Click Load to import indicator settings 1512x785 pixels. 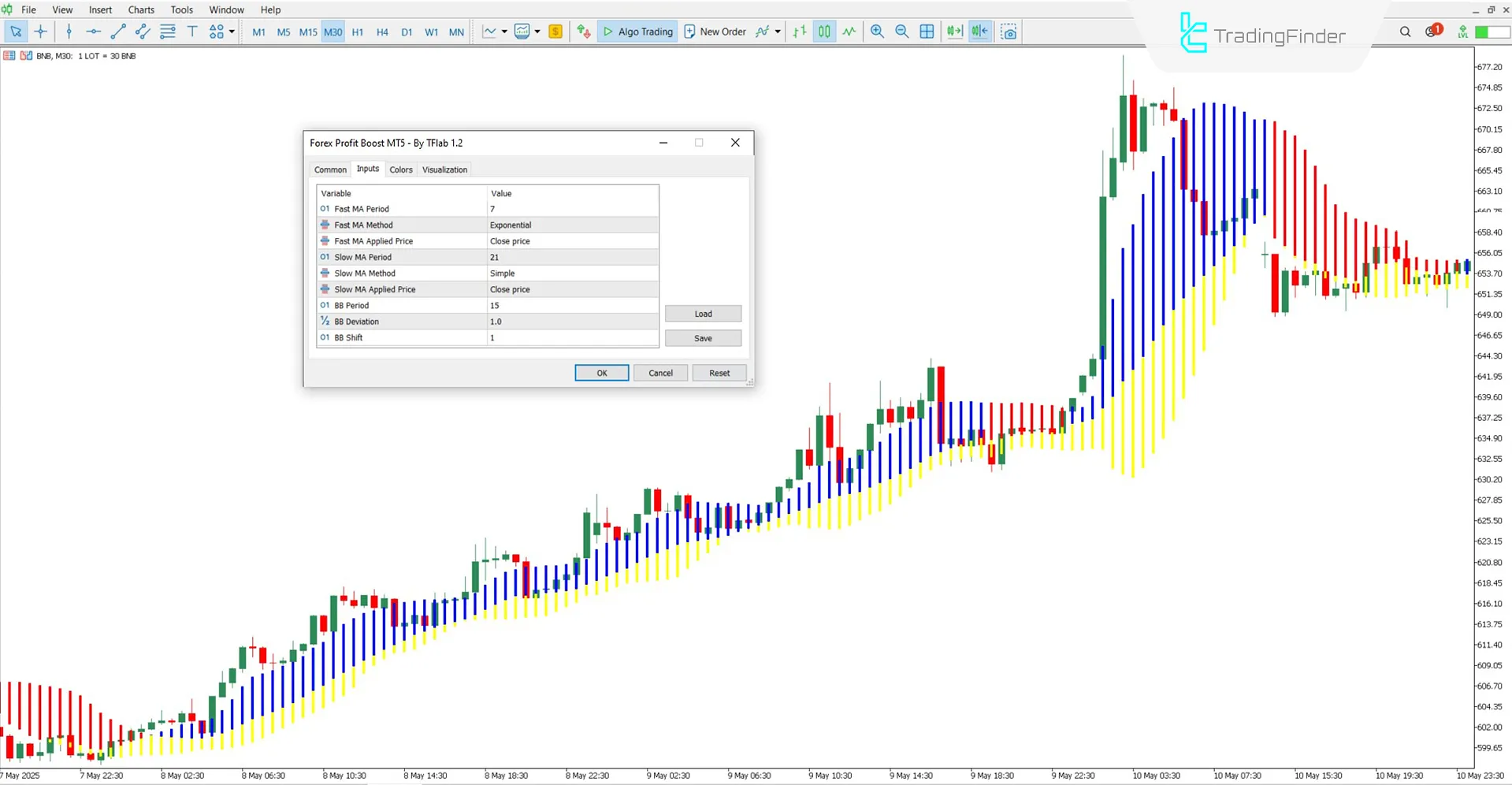coord(702,313)
